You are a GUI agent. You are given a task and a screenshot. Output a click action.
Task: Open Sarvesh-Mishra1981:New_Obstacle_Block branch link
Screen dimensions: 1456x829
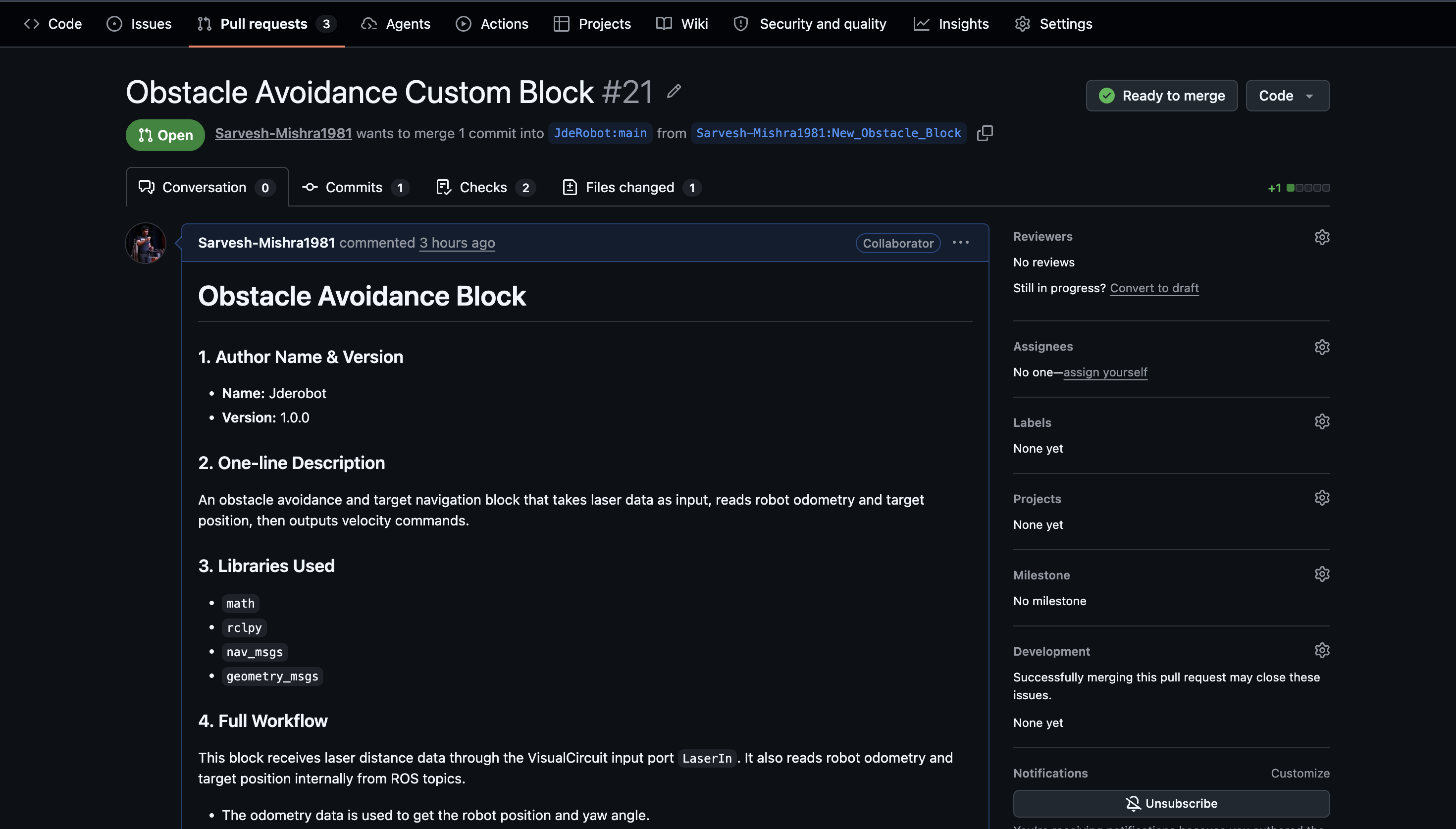click(x=829, y=133)
